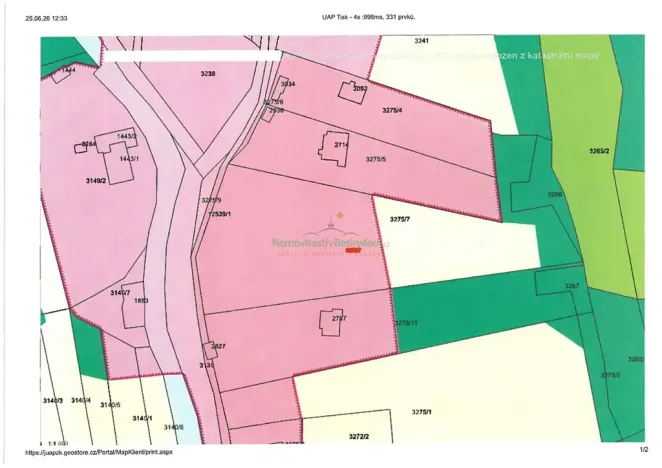Click parcel label 3275/9
Image resolution: width=662 pixels, height=468 pixels.
211,200
